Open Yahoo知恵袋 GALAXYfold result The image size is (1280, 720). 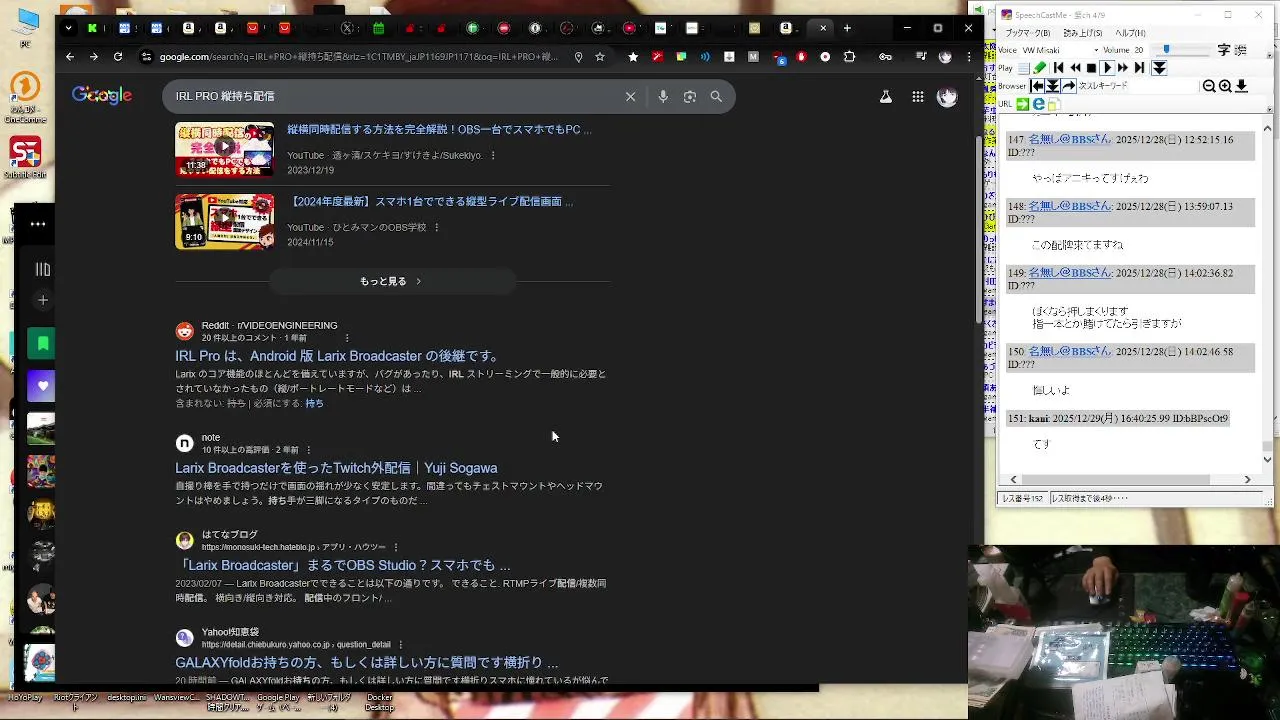(x=367, y=662)
